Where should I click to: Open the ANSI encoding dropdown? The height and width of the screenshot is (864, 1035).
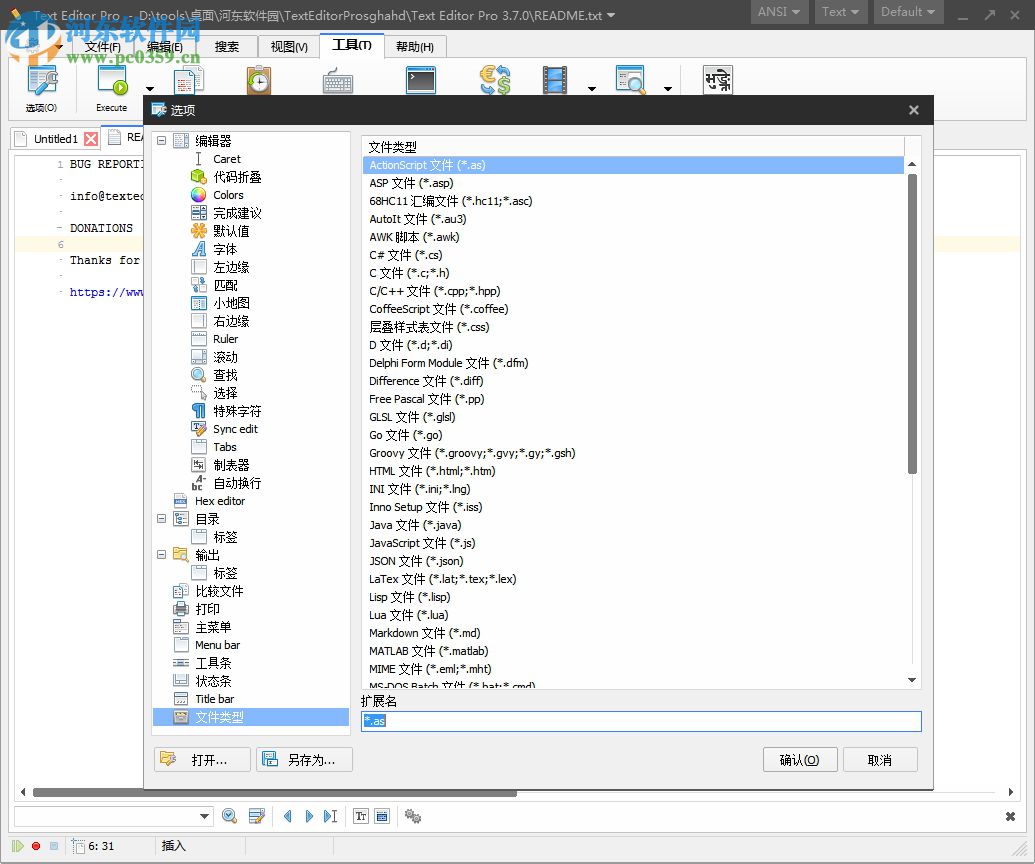click(779, 12)
